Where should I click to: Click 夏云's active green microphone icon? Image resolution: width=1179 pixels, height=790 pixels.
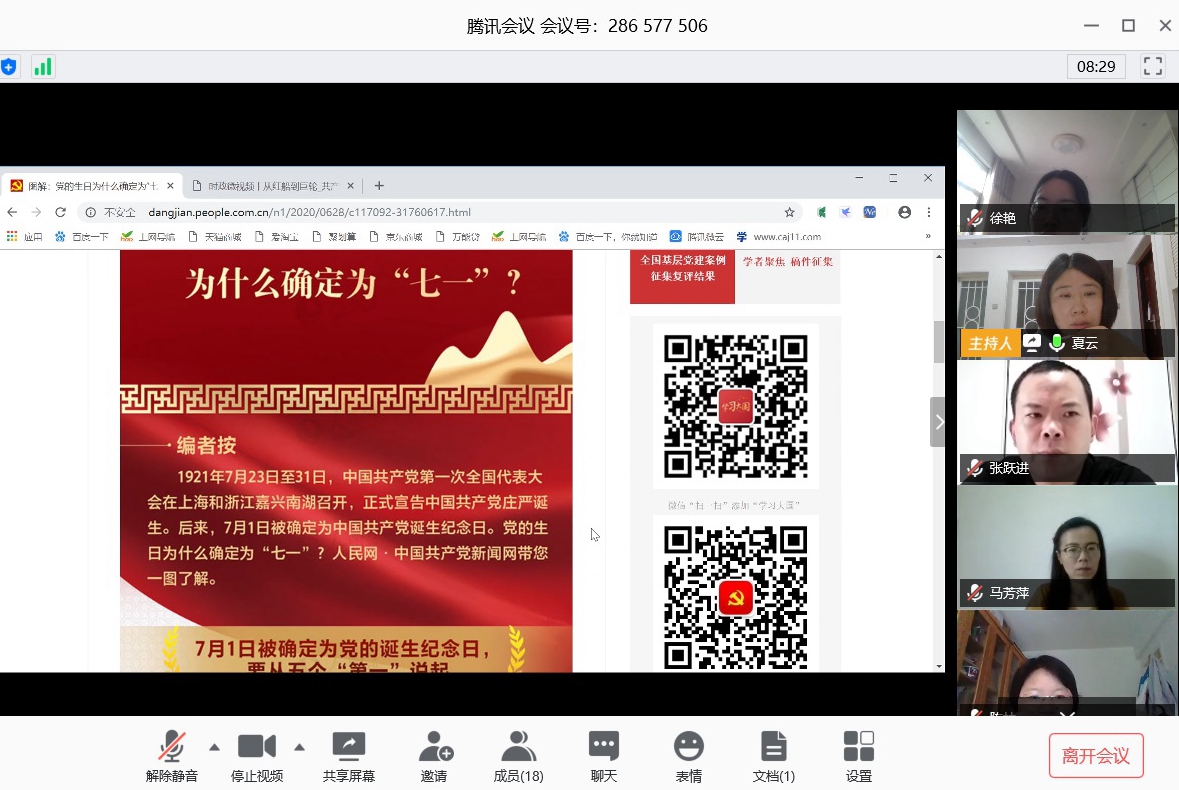1056,343
